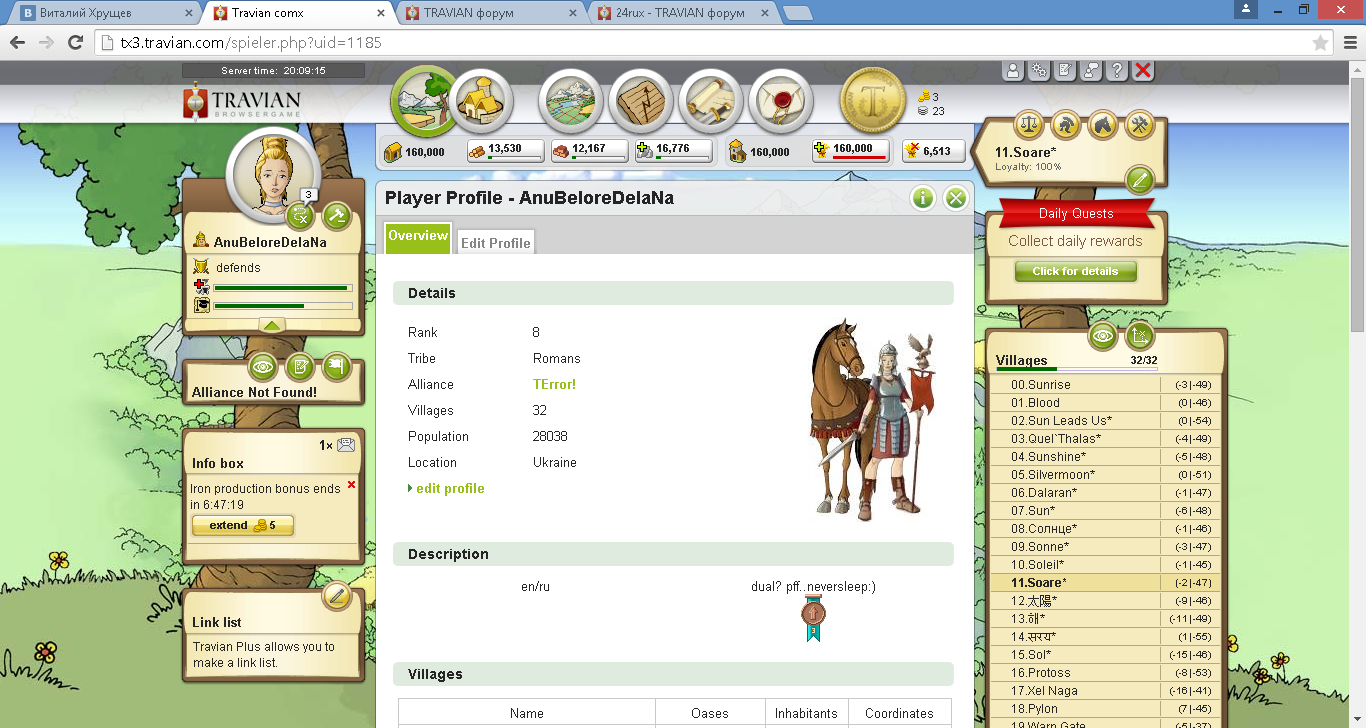Click the crop consumption 160,000 bar
Viewport: 1366px width, 728px height.
pos(849,151)
